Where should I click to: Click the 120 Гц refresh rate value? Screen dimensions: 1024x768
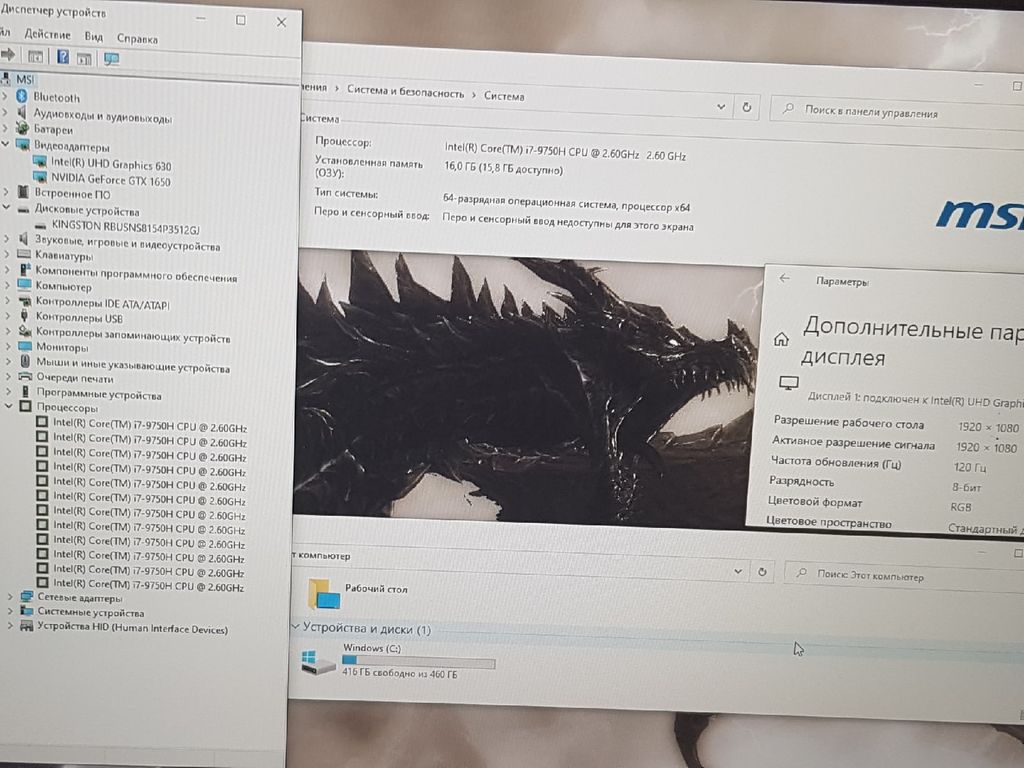(x=970, y=467)
